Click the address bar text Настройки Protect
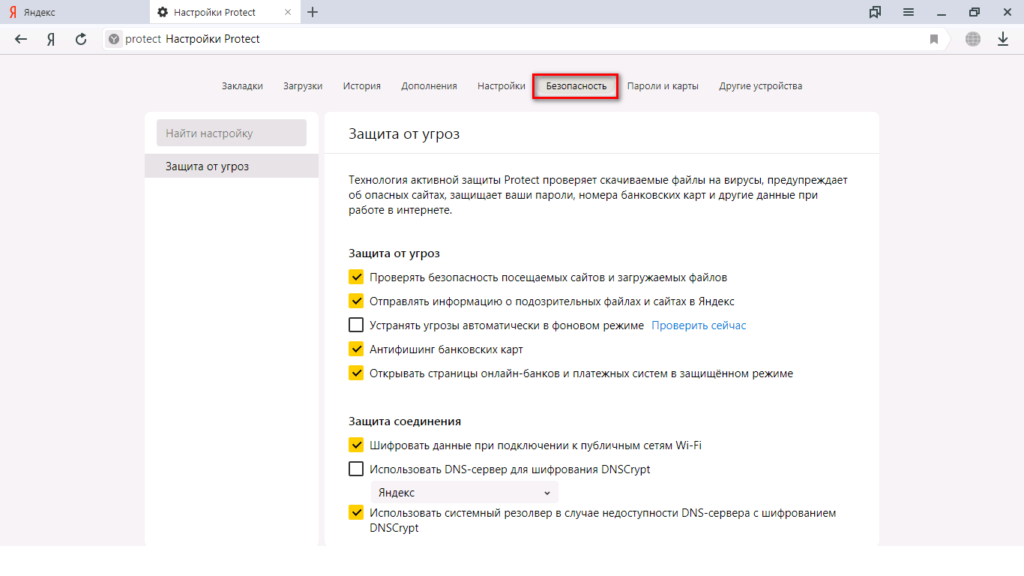The height and width of the screenshot is (576, 1024). tap(213, 39)
